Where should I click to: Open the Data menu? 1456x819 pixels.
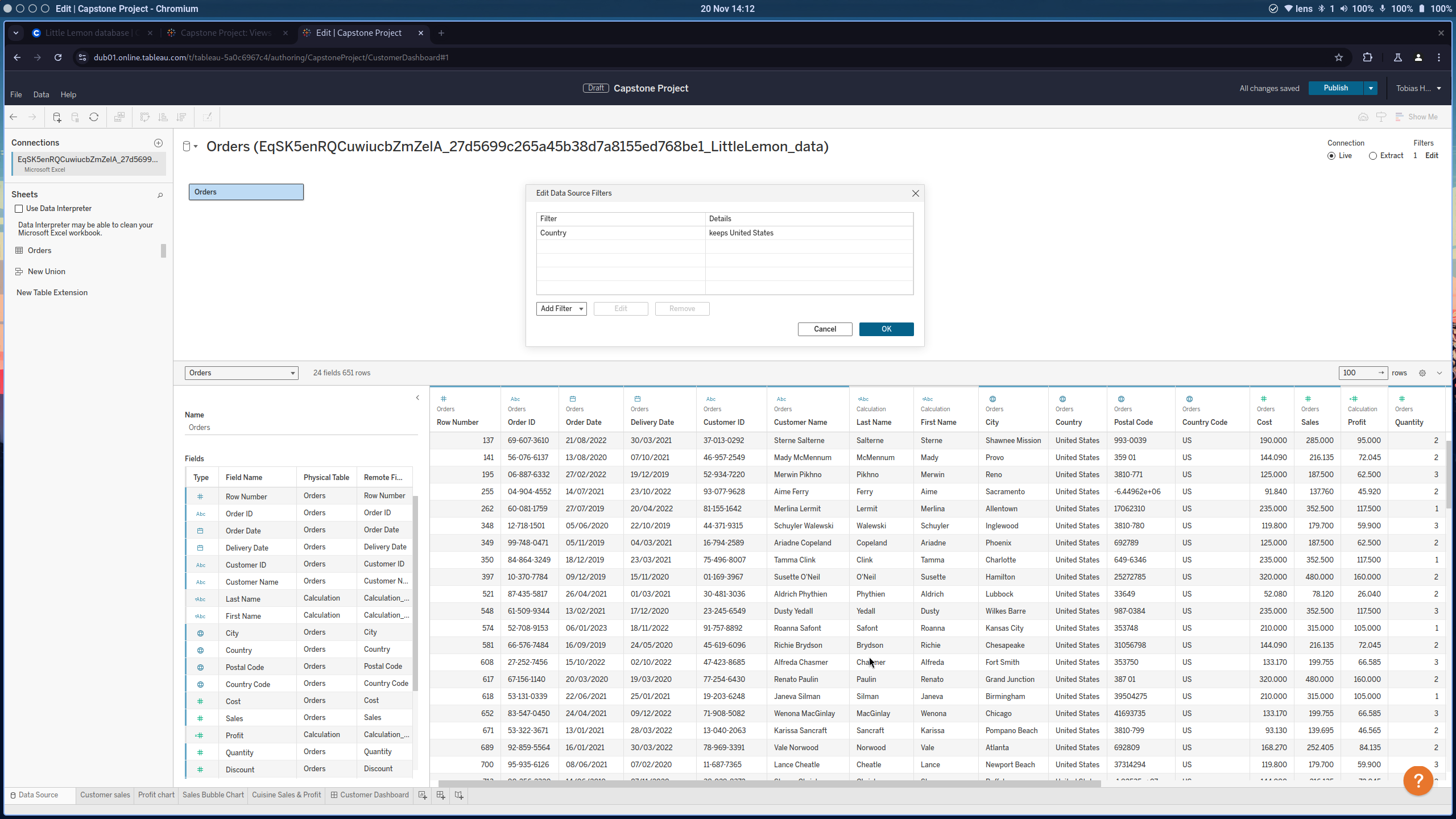[41, 94]
